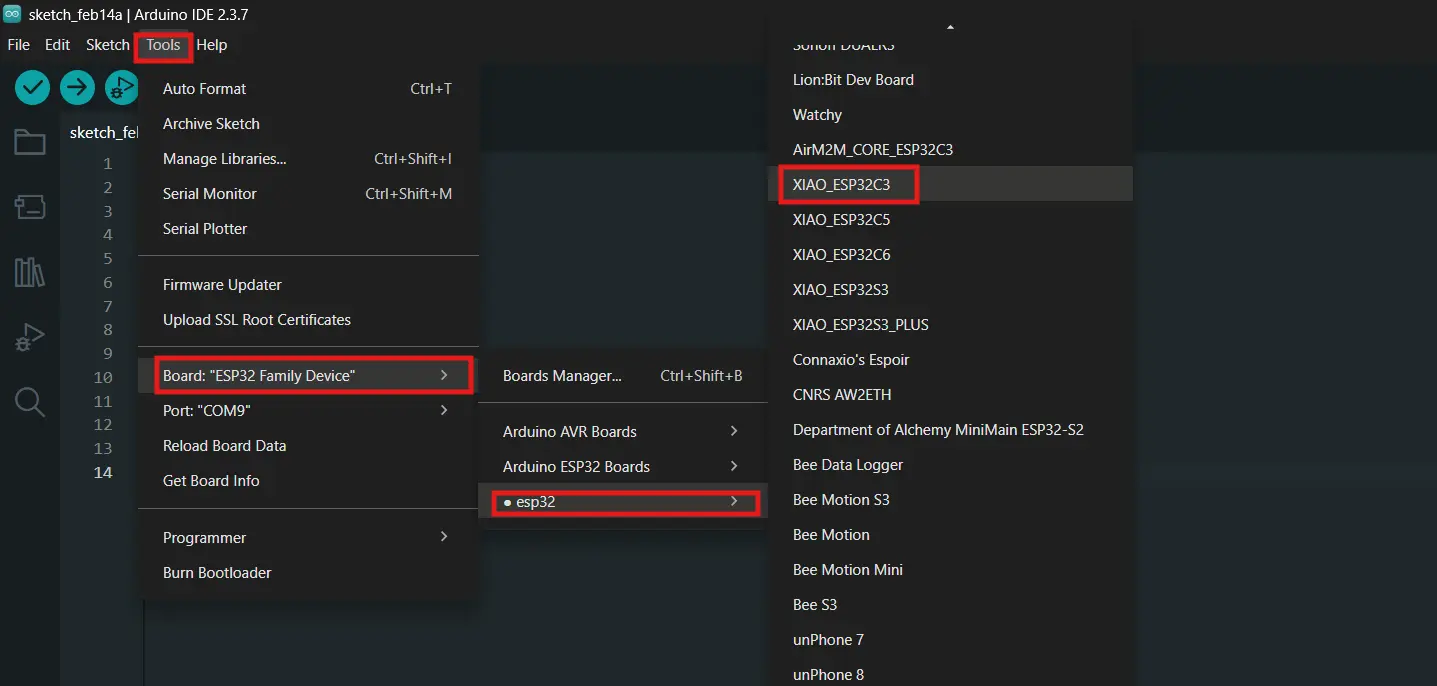Expand the Arduino AVR Boards submenu

point(621,432)
